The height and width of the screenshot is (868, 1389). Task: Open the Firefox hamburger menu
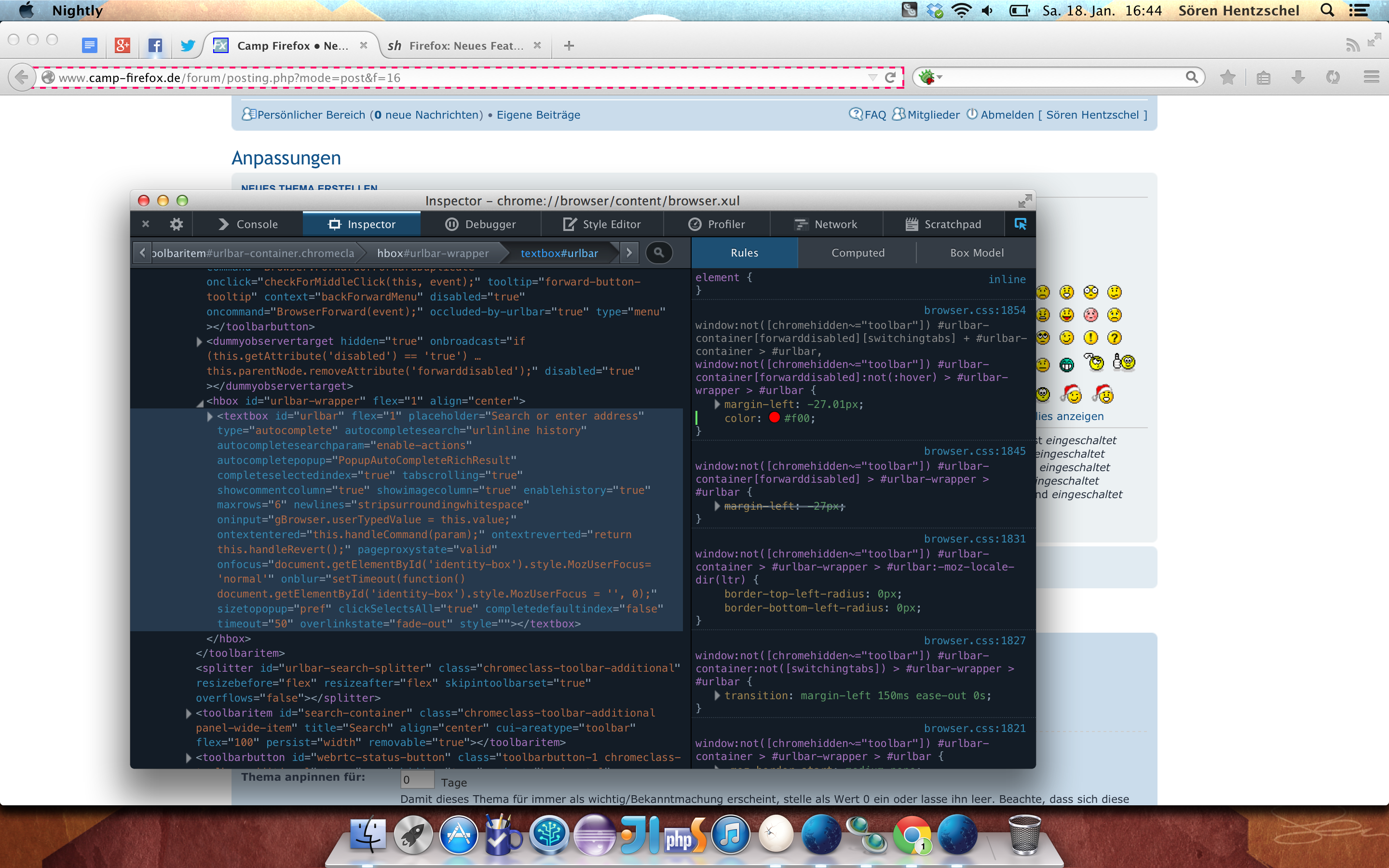click(1371, 77)
